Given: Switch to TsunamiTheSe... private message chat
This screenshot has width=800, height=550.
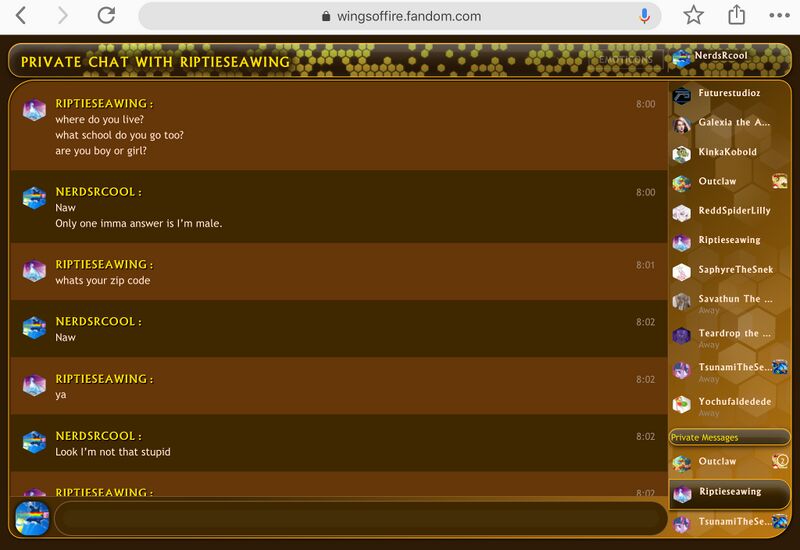Looking at the screenshot, I should pyautogui.click(x=733, y=522).
